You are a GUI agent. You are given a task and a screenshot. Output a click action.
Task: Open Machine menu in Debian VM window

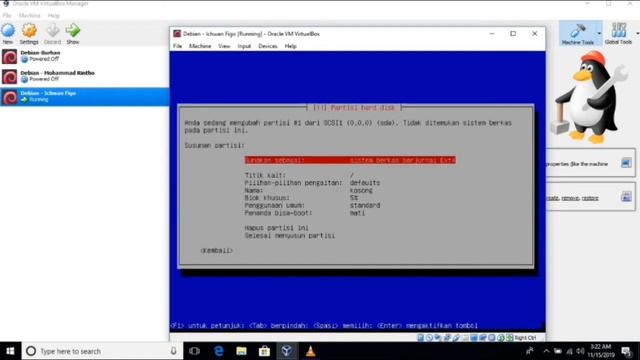click(x=200, y=46)
